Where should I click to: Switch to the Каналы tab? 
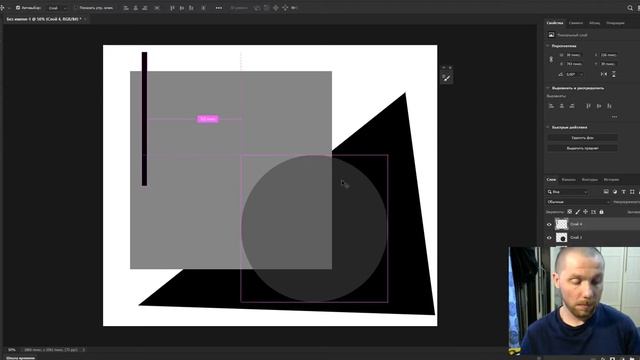[x=569, y=180]
